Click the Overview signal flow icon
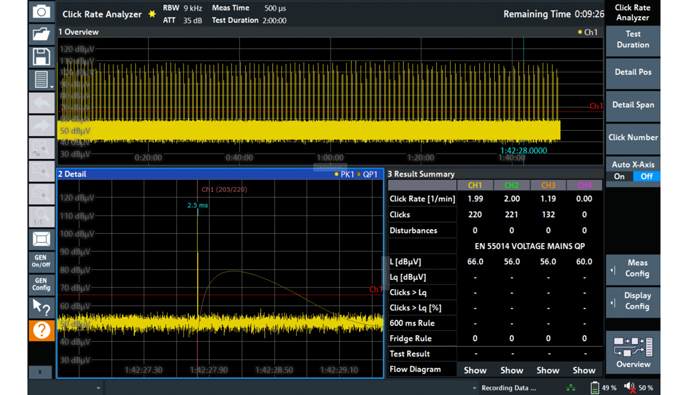695x395 pixels. click(633, 353)
